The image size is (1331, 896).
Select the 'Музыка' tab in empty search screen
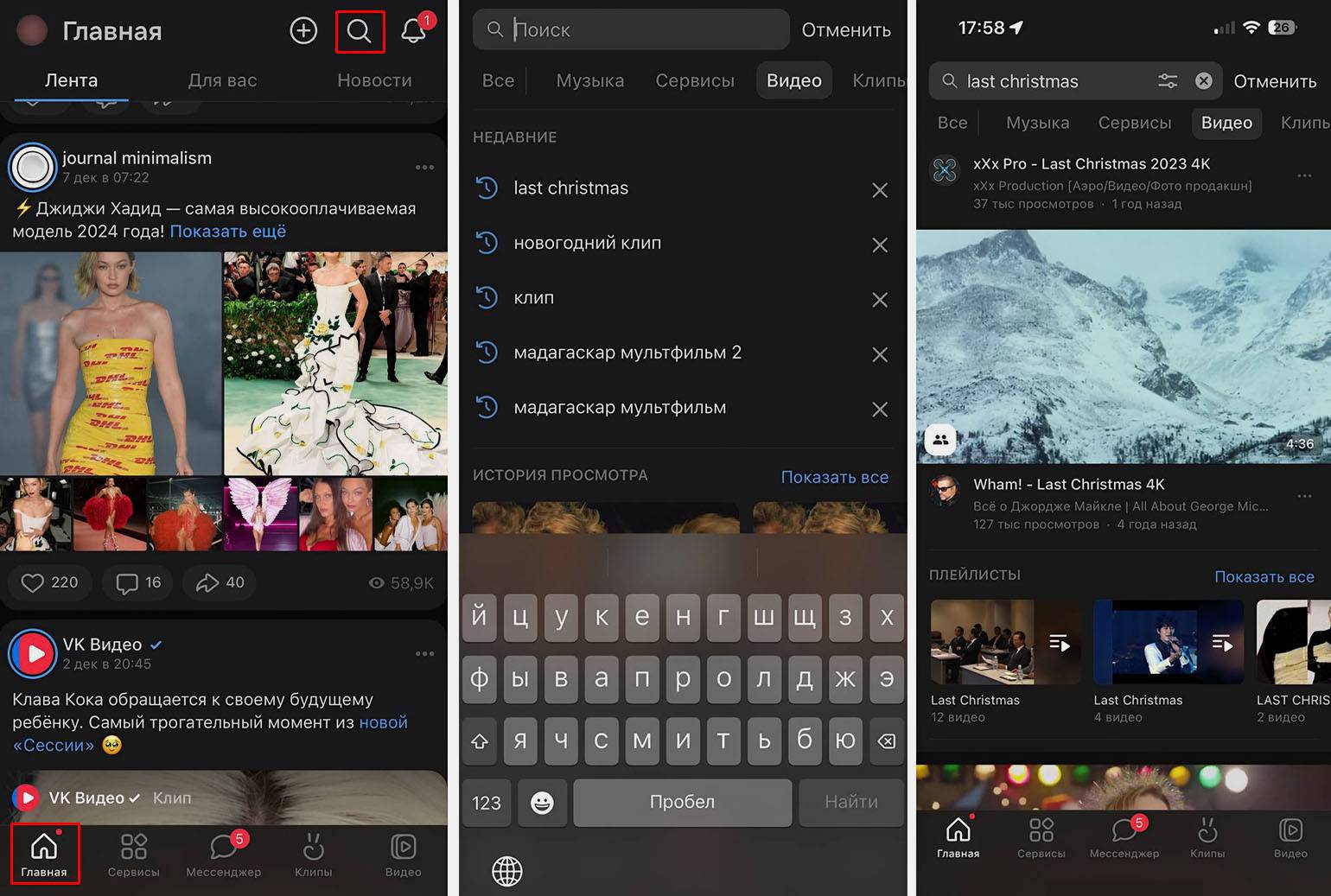tap(589, 80)
